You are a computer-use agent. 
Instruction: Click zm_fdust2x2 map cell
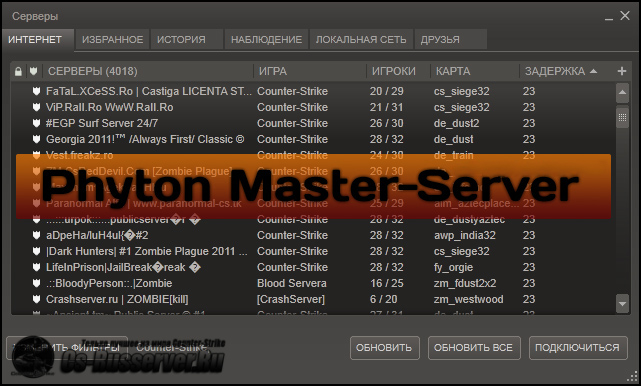(465, 283)
